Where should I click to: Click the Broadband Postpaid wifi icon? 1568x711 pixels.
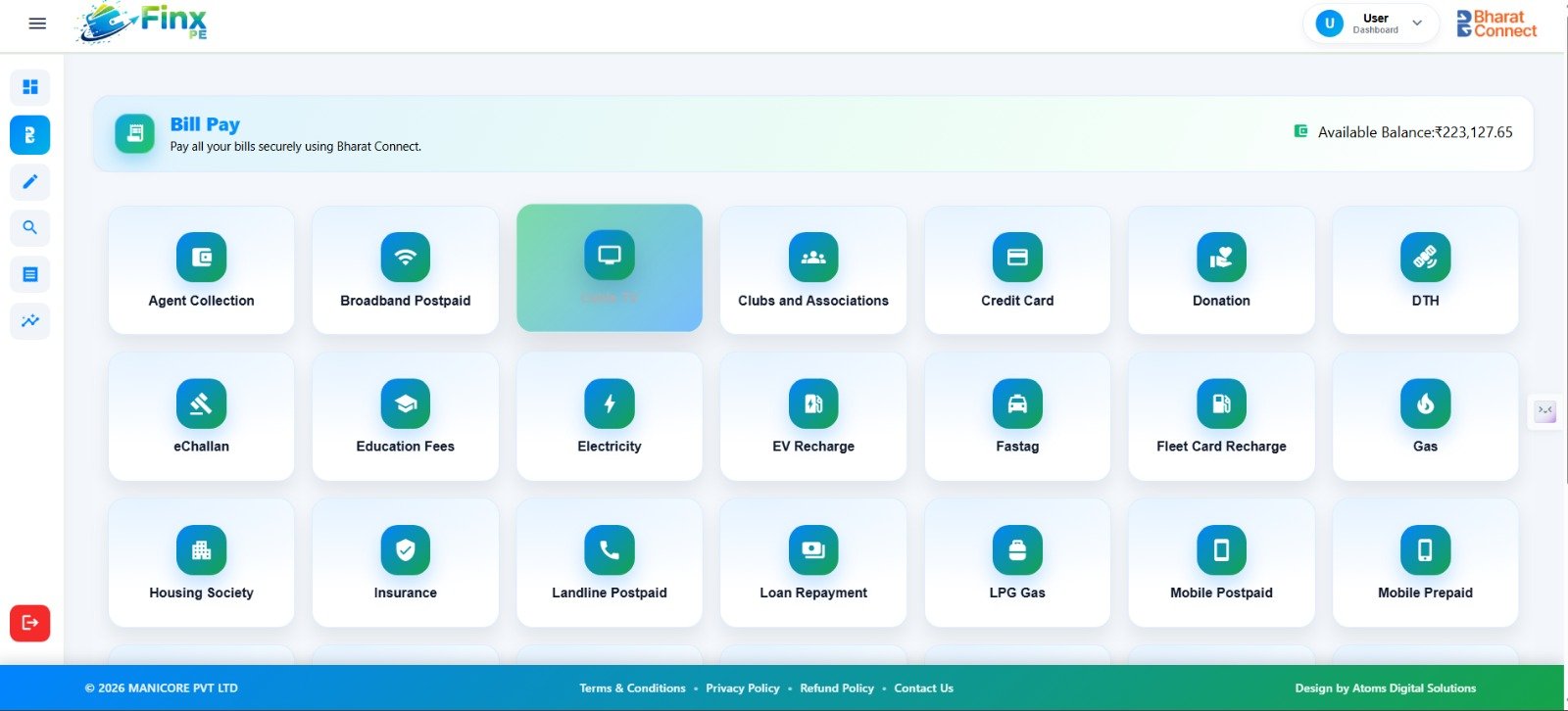pos(406,257)
